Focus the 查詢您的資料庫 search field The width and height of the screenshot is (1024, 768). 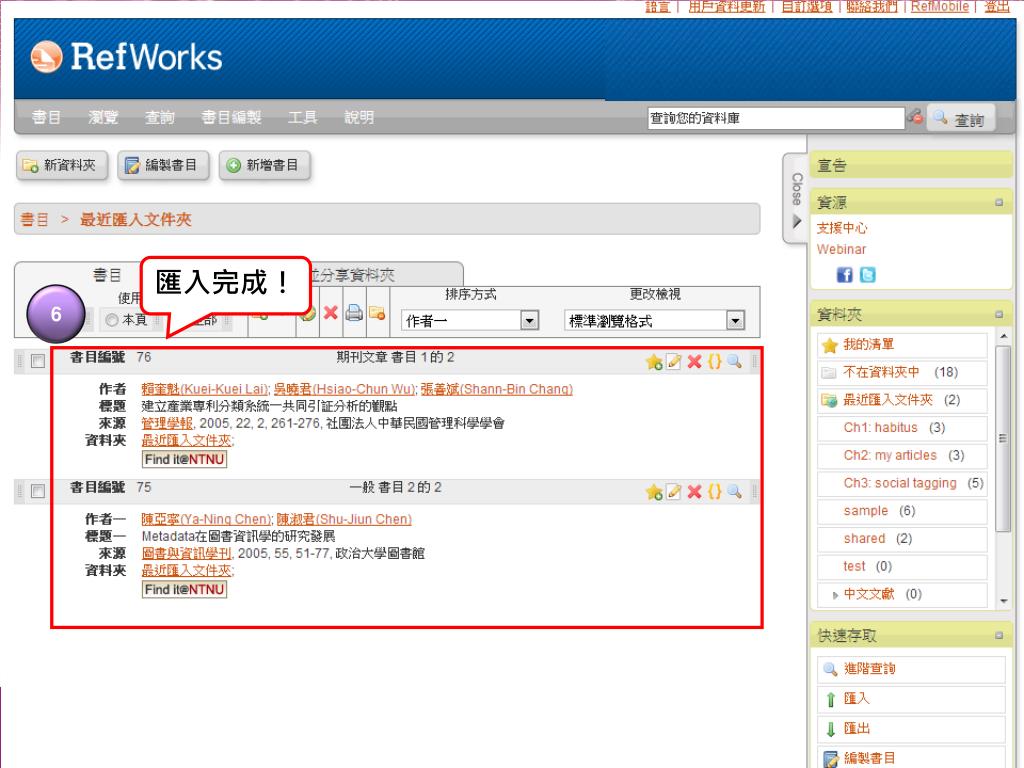click(776, 118)
